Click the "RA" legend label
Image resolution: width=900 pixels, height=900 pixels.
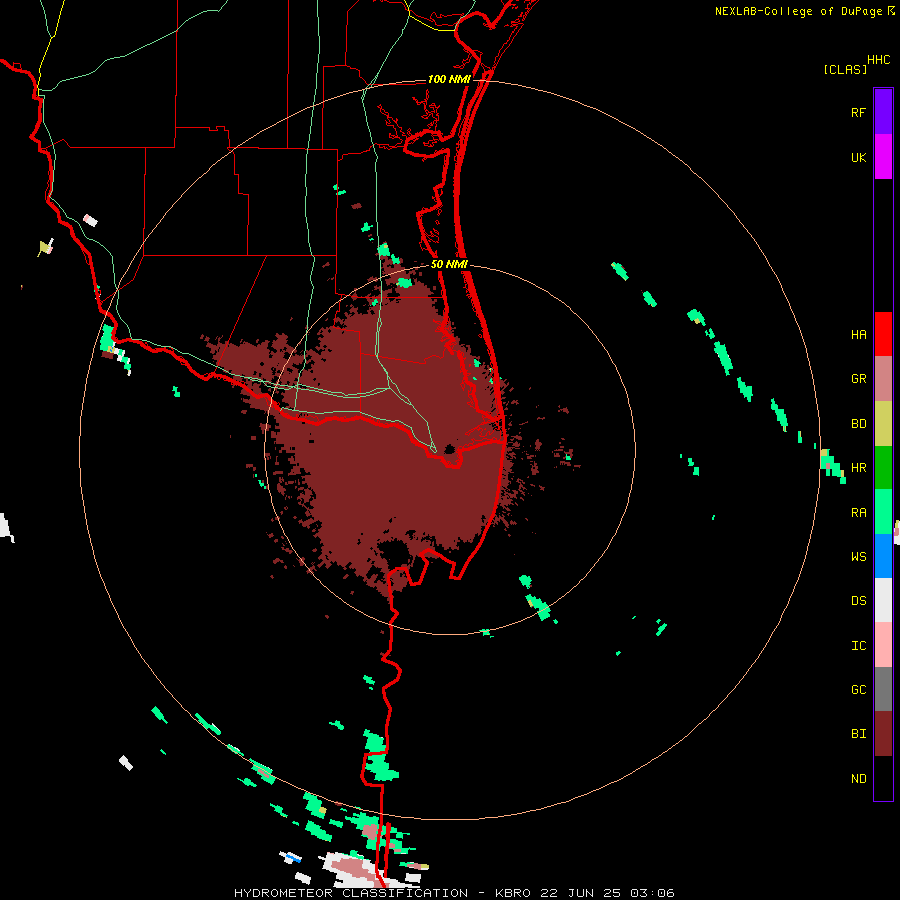click(x=858, y=513)
